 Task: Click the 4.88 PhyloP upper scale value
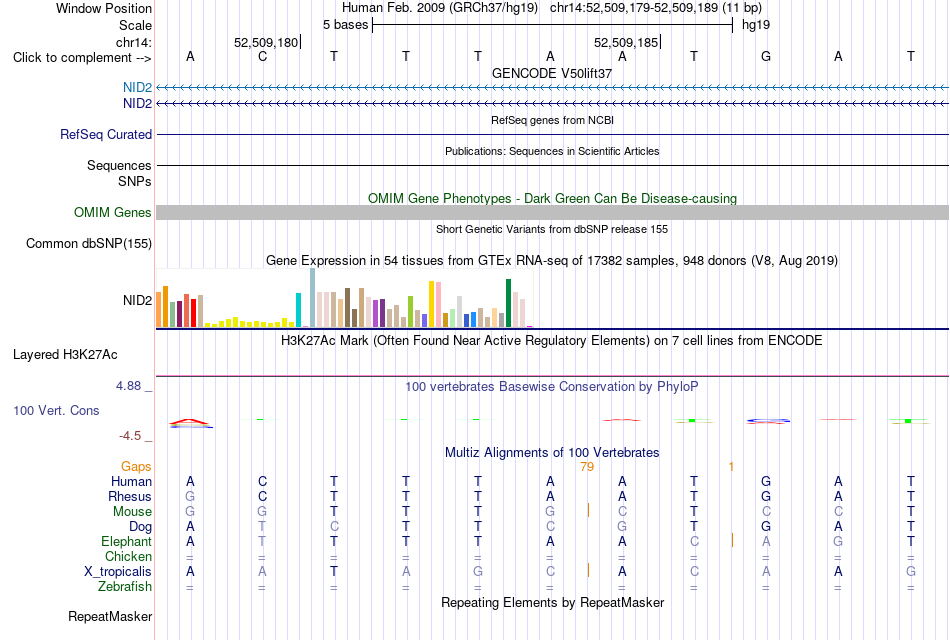(x=128, y=386)
